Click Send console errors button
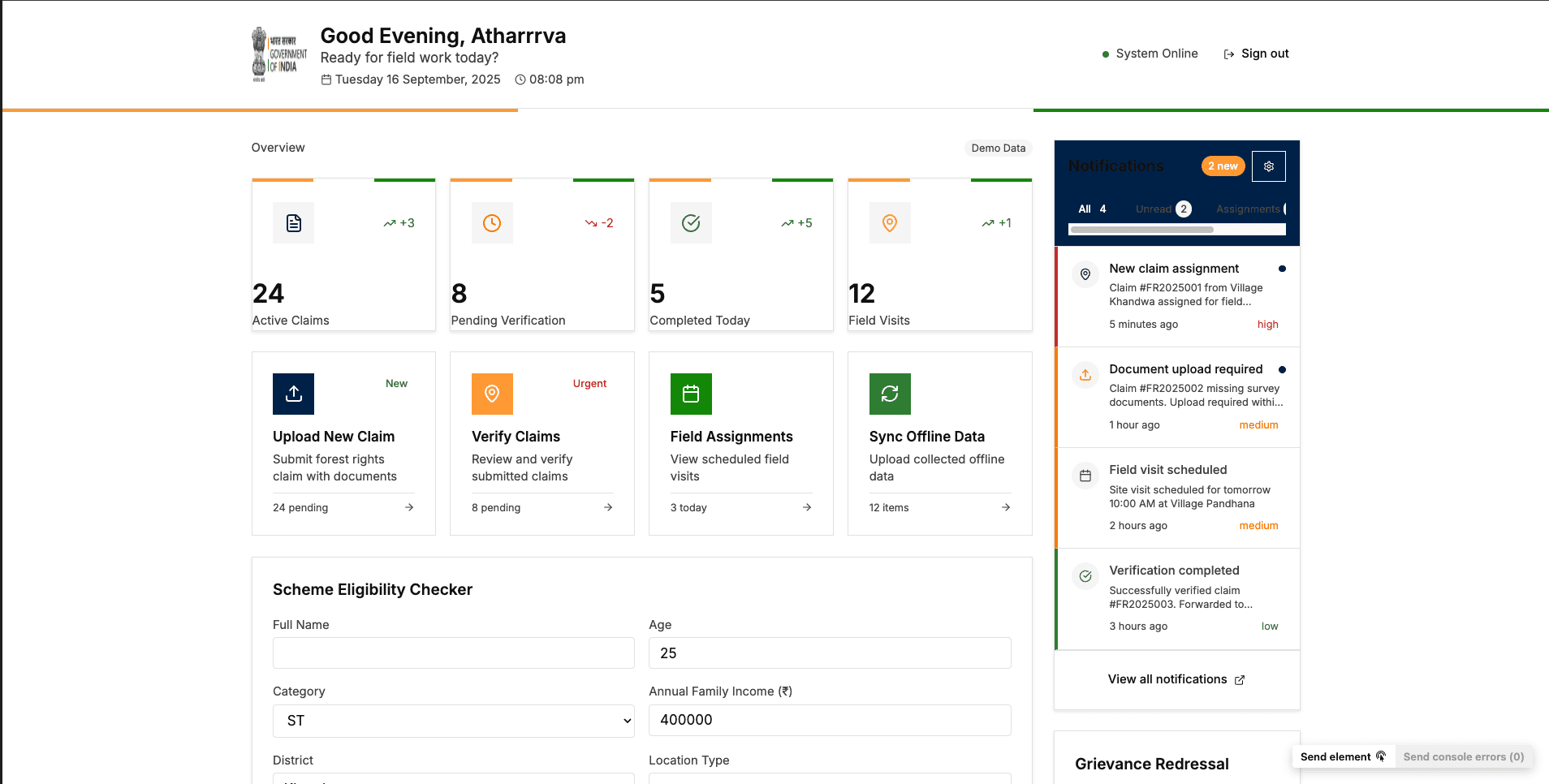 coord(1464,757)
